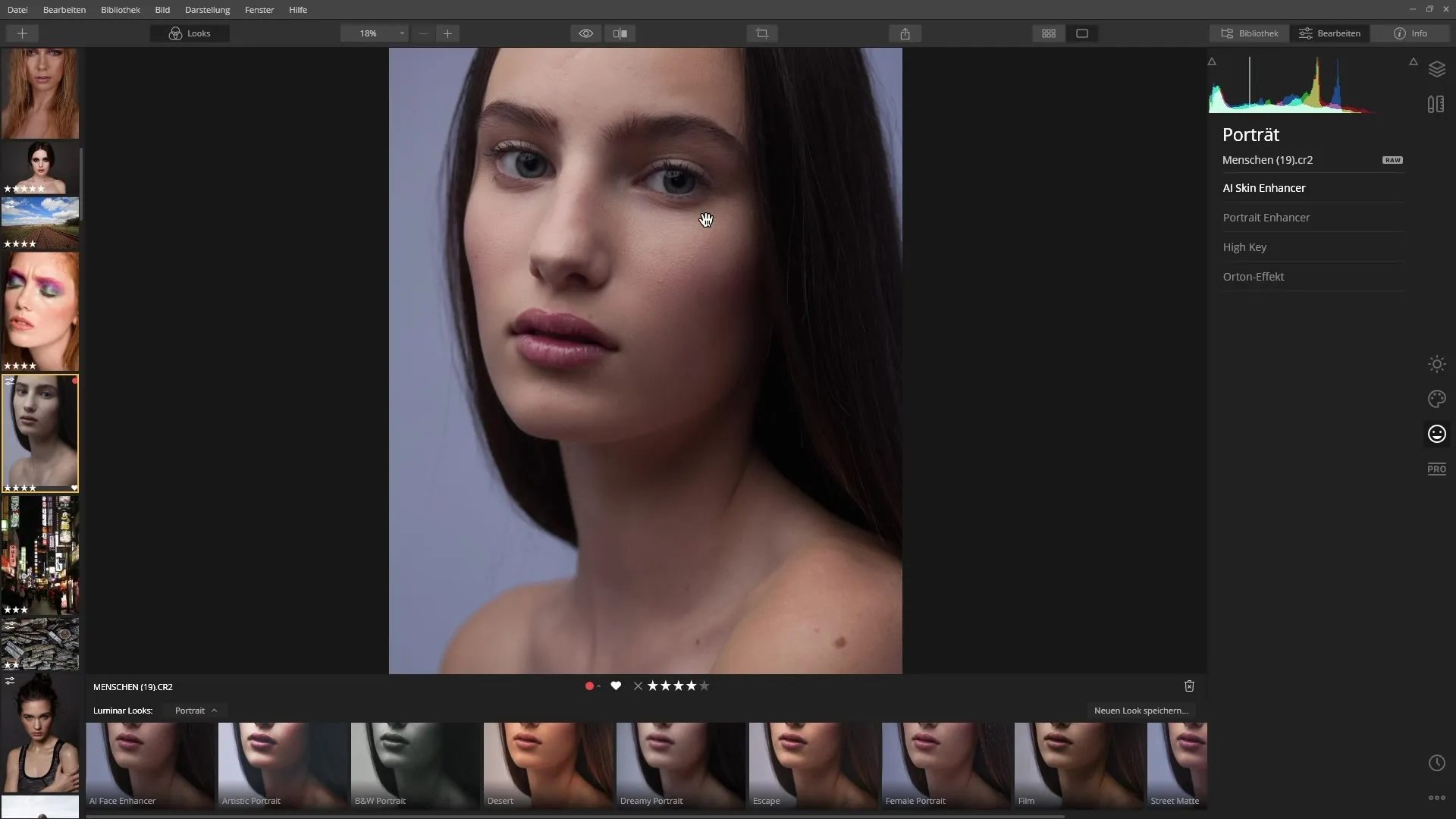Open the three dots more options
1456x819 pixels.
coord(1436,798)
